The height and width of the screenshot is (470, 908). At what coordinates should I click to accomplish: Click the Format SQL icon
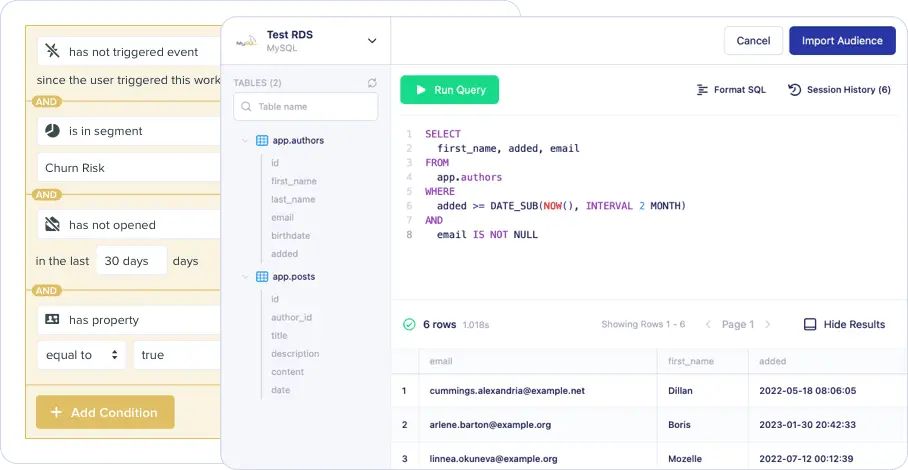coord(702,90)
